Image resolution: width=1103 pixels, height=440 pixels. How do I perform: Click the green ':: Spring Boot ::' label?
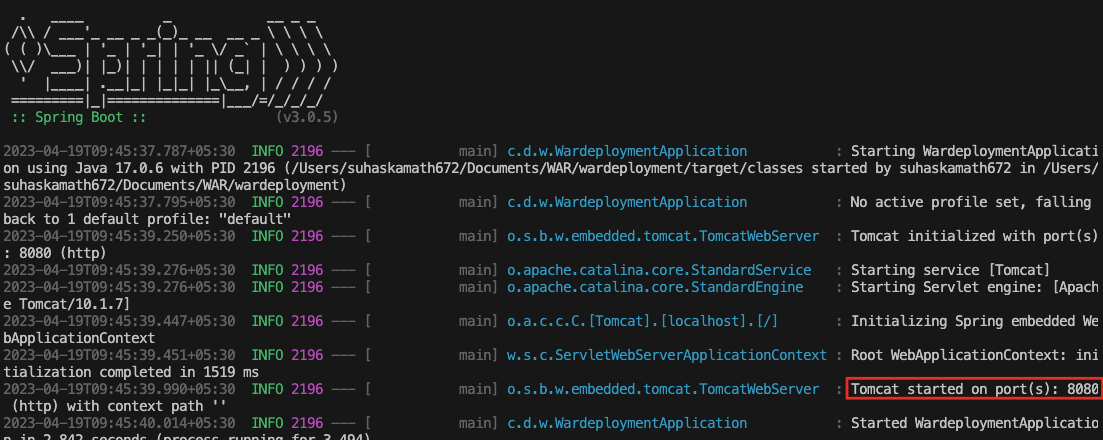[x=79, y=118]
